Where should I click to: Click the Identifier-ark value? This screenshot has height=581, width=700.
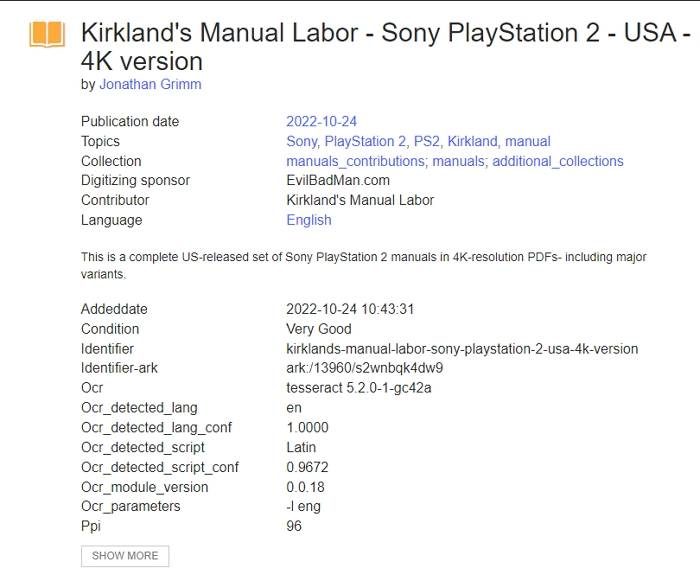364,368
